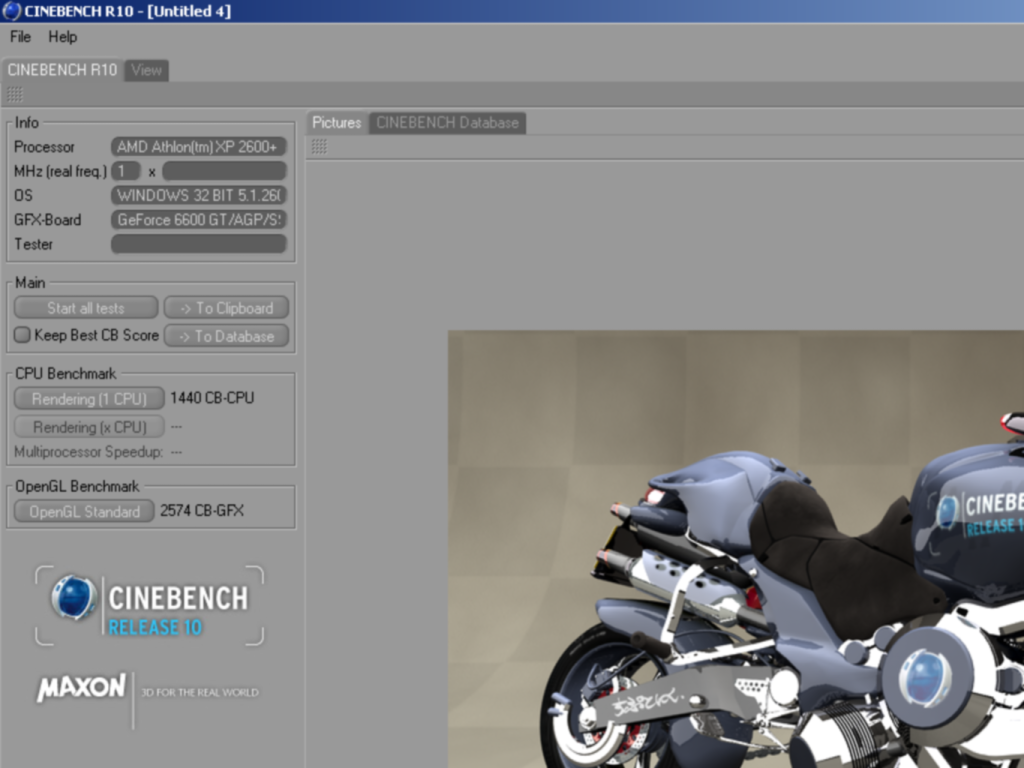Click the Multiprocessor Speedup label
This screenshot has width=1024, height=768.
(88, 452)
